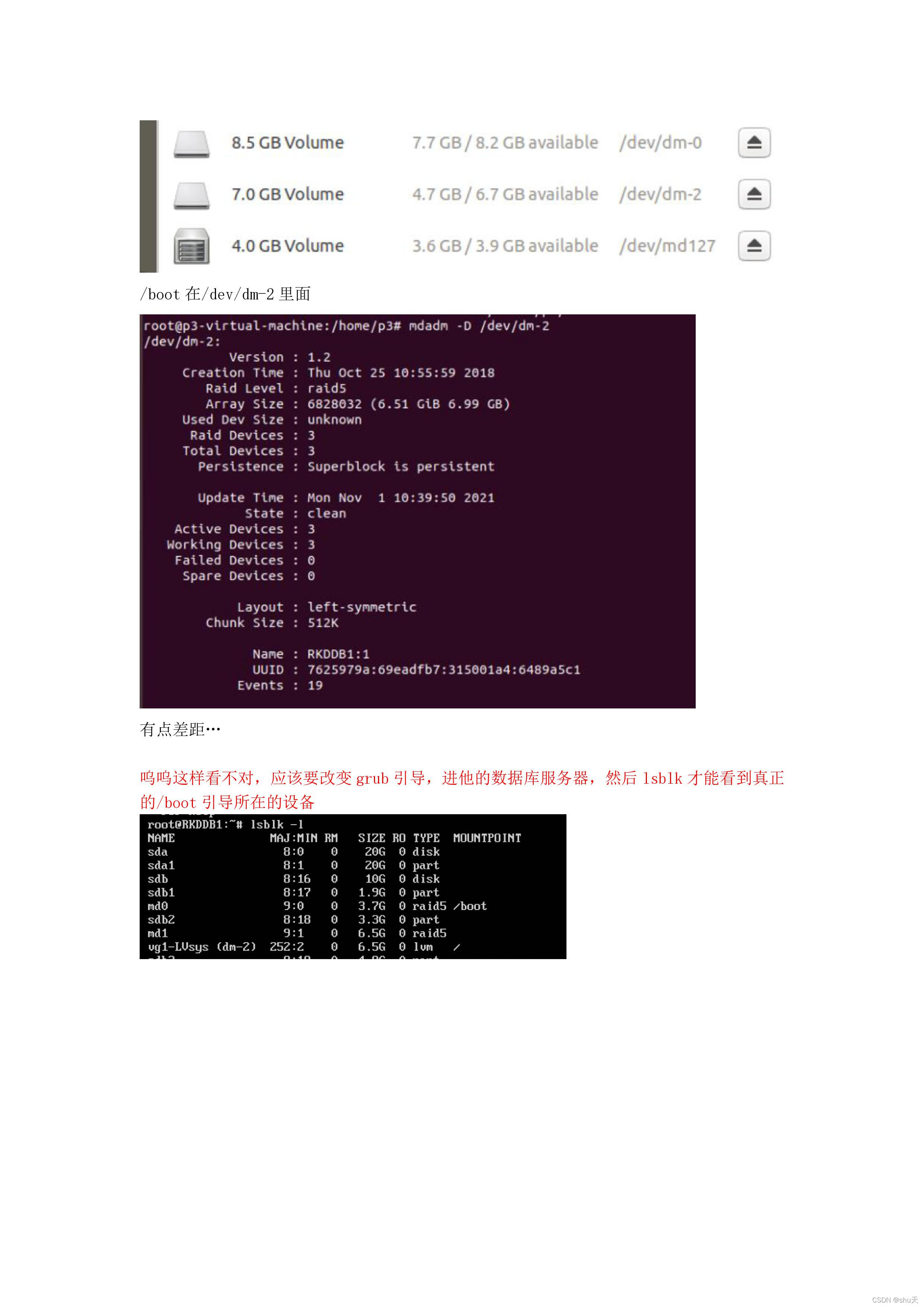This screenshot has height=1307, width=924.
Task: Click the '8.5 GB Volume' label
Action: point(288,142)
